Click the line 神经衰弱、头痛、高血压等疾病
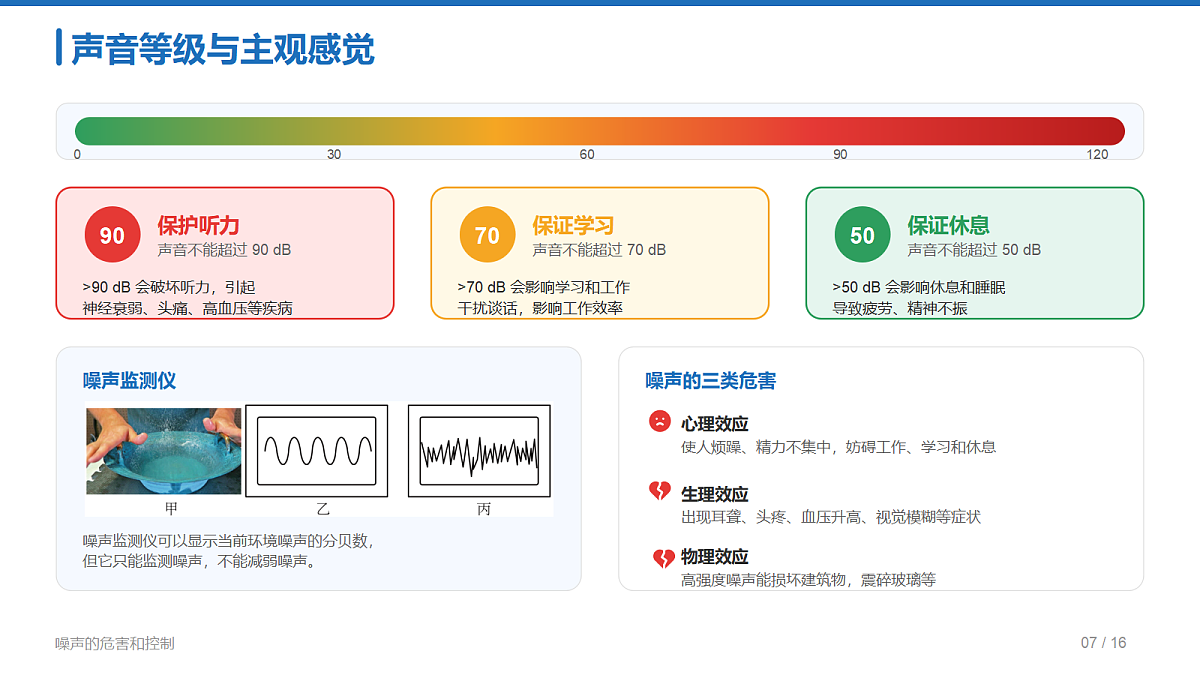The width and height of the screenshot is (1200, 675). (x=188, y=308)
